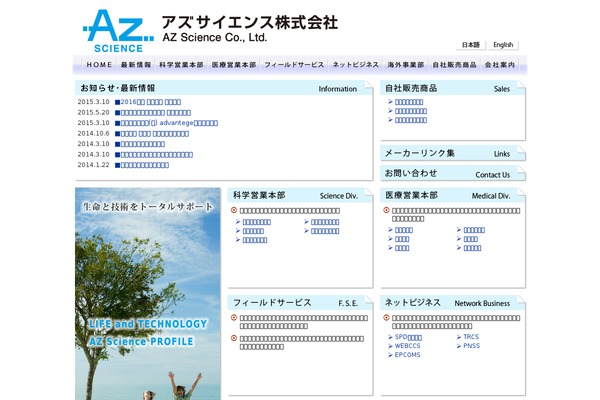Click the red circle bullet in Network Business

pos(386,317)
